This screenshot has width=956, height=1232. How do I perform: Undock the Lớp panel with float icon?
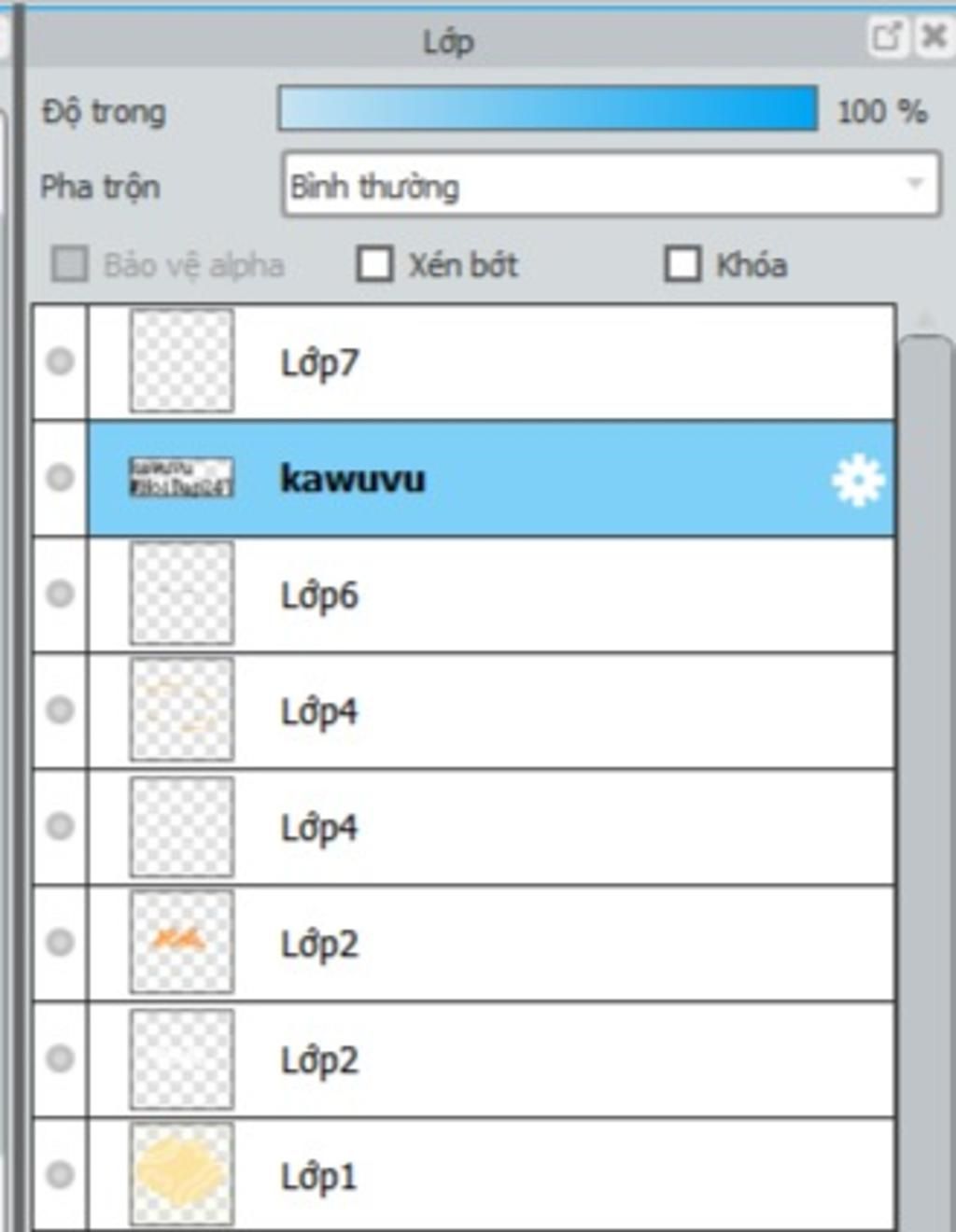(x=887, y=37)
